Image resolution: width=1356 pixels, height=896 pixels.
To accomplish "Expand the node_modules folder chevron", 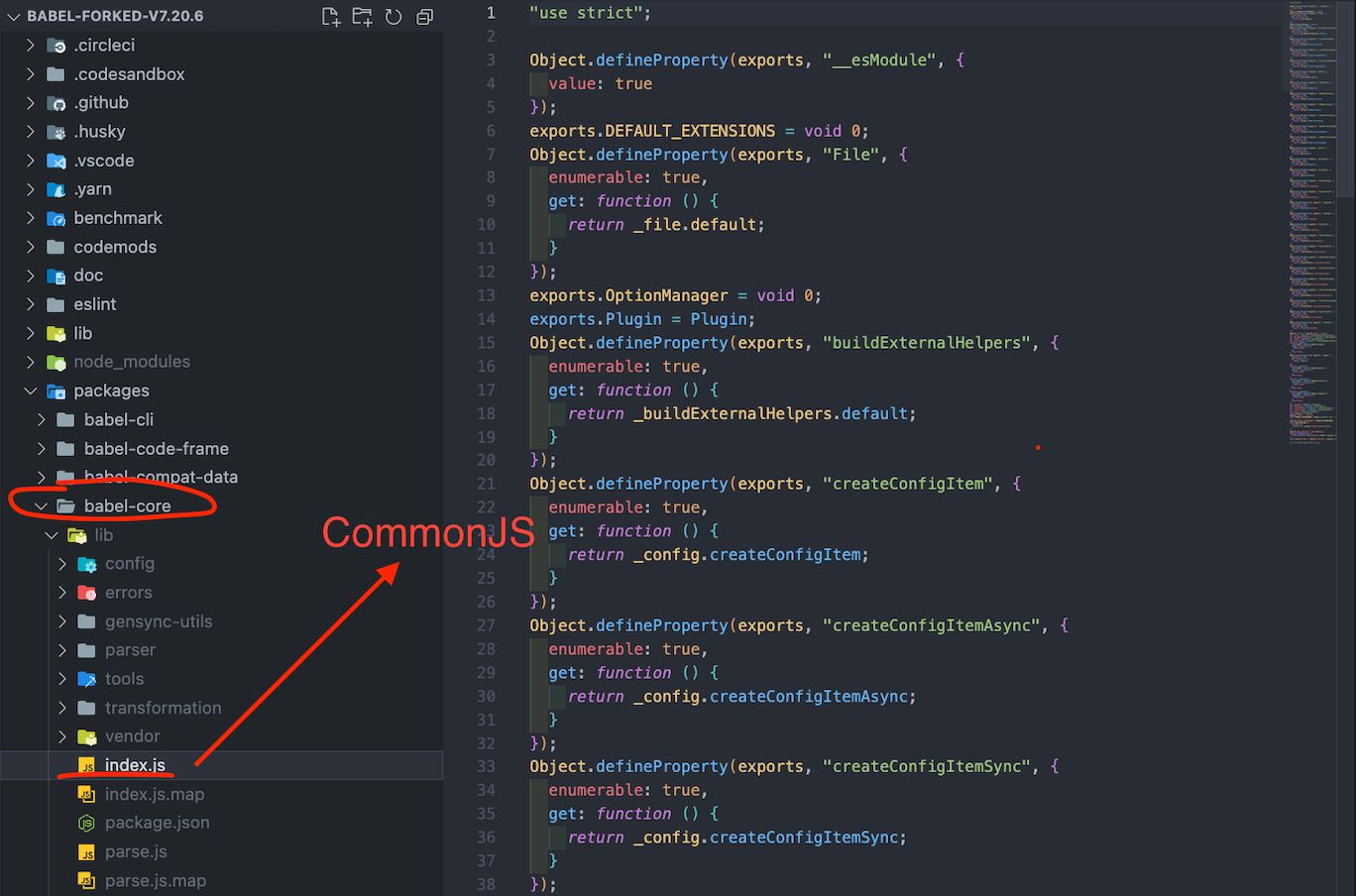I will pos(30,363).
